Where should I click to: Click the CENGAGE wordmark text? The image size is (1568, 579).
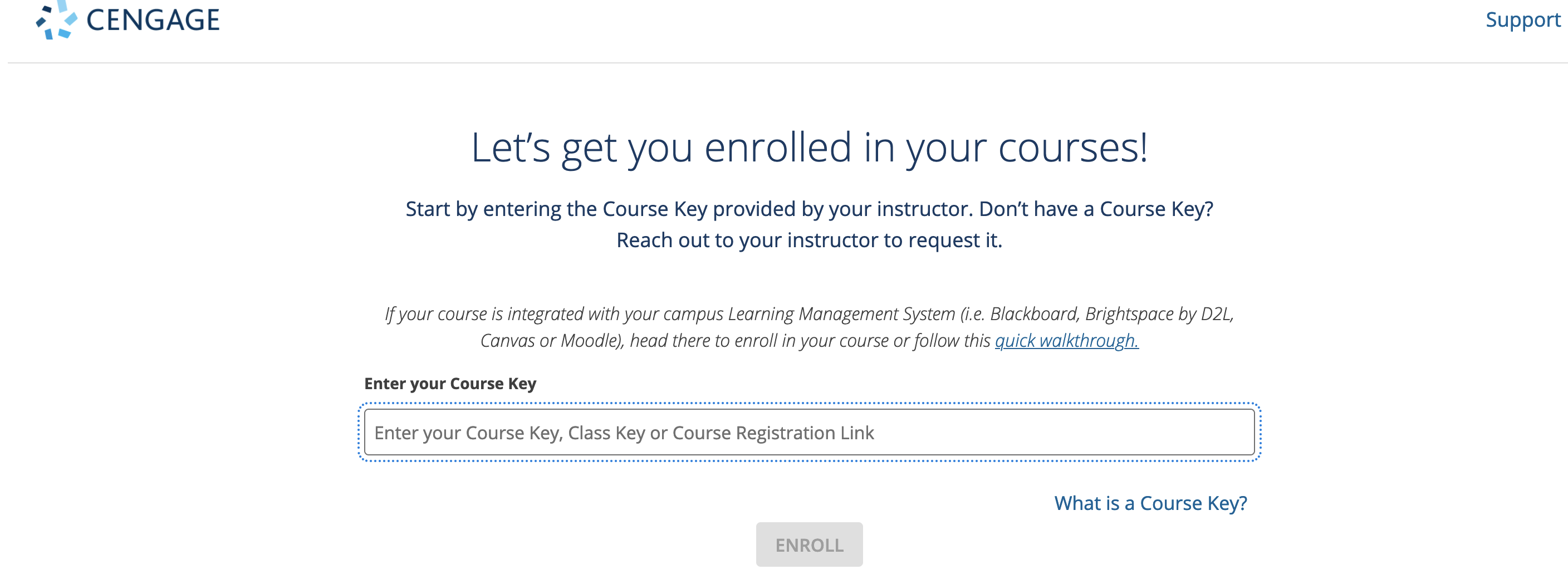153,21
